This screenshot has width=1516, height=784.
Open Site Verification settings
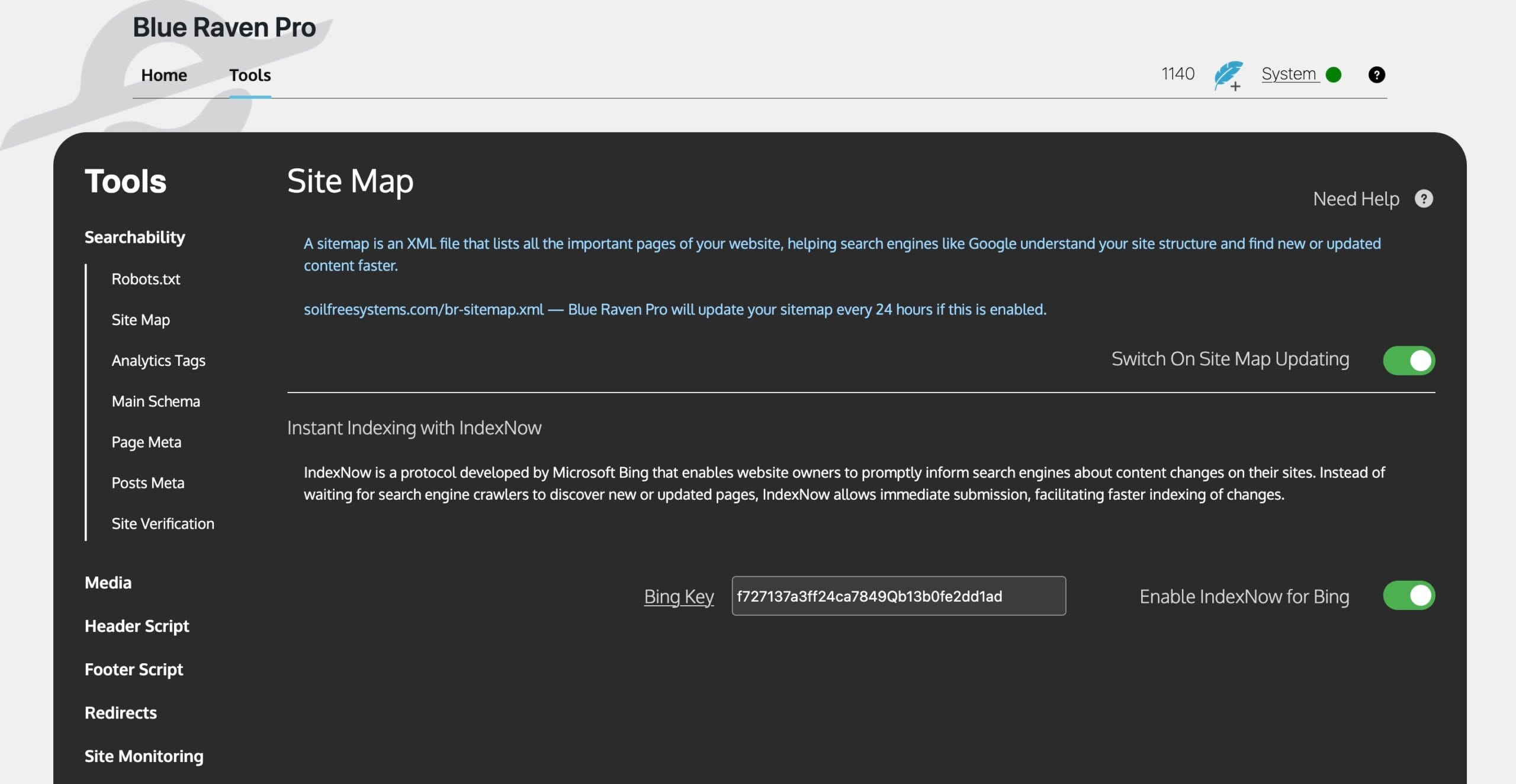pyautogui.click(x=162, y=523)
